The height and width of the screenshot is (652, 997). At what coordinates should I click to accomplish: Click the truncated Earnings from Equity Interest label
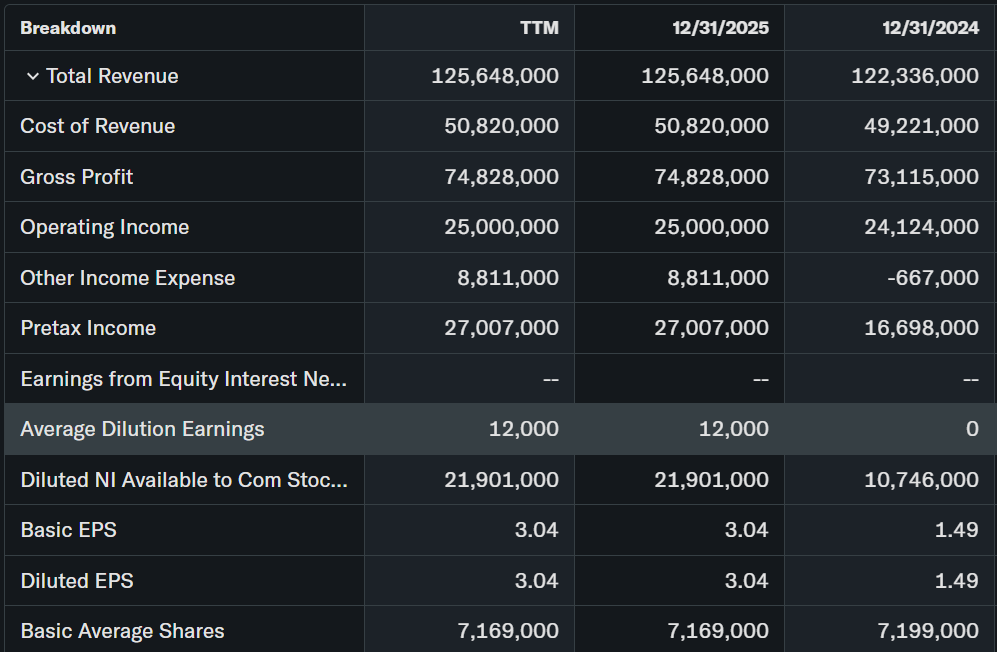184,379
